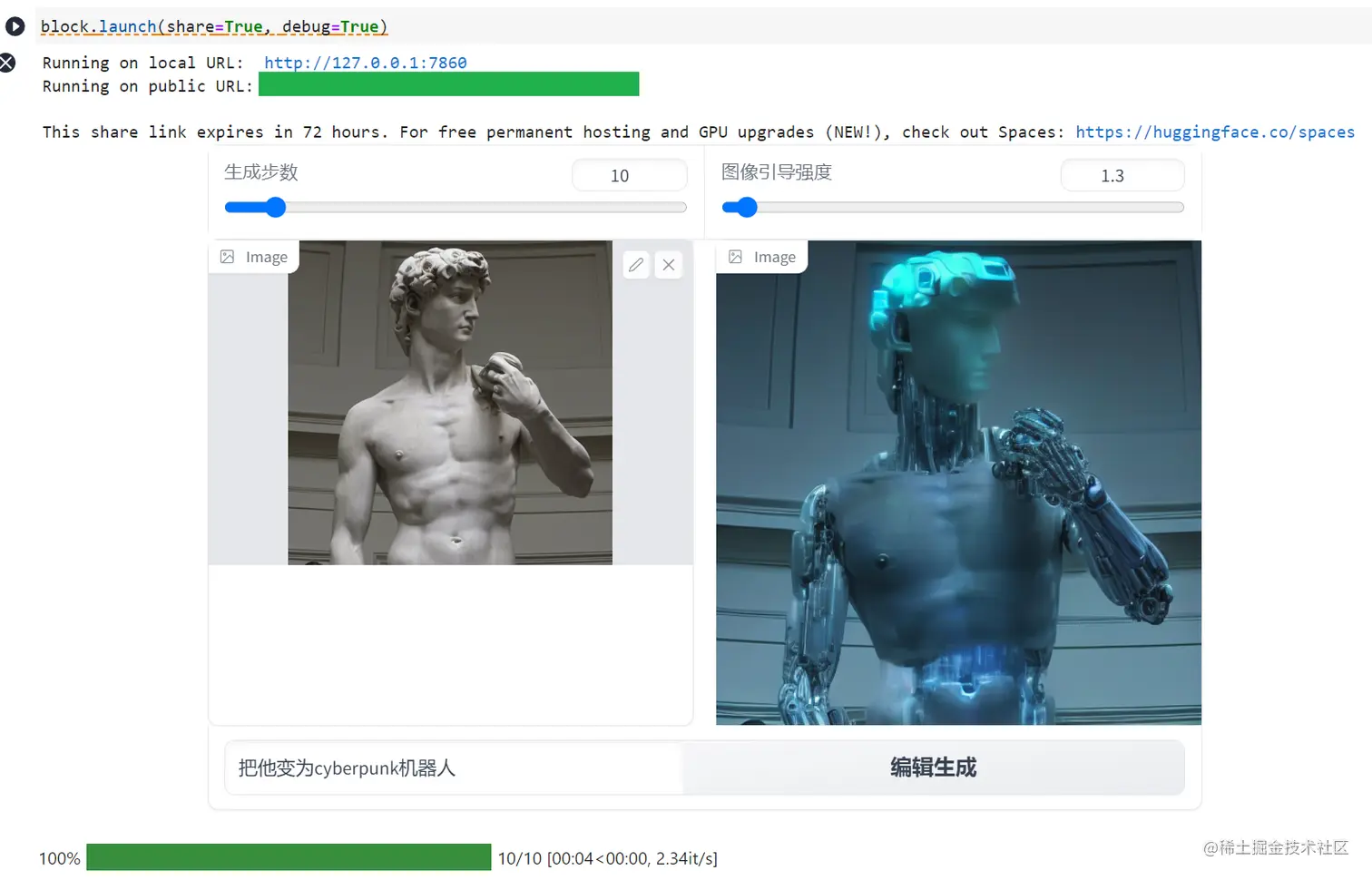Adjust the 生成步数 slider handle
The width and height of the screenshot is (1372, 880).
point(276,208)
